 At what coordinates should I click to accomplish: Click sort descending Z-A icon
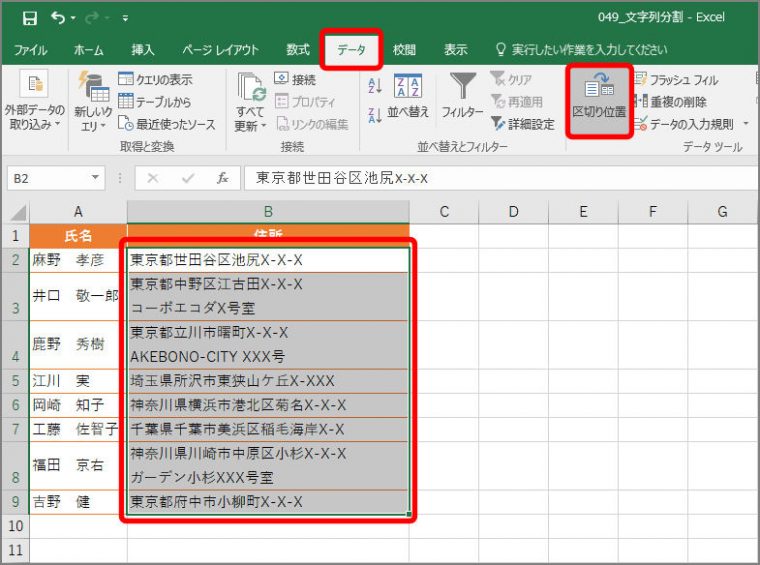coord(375,115)
